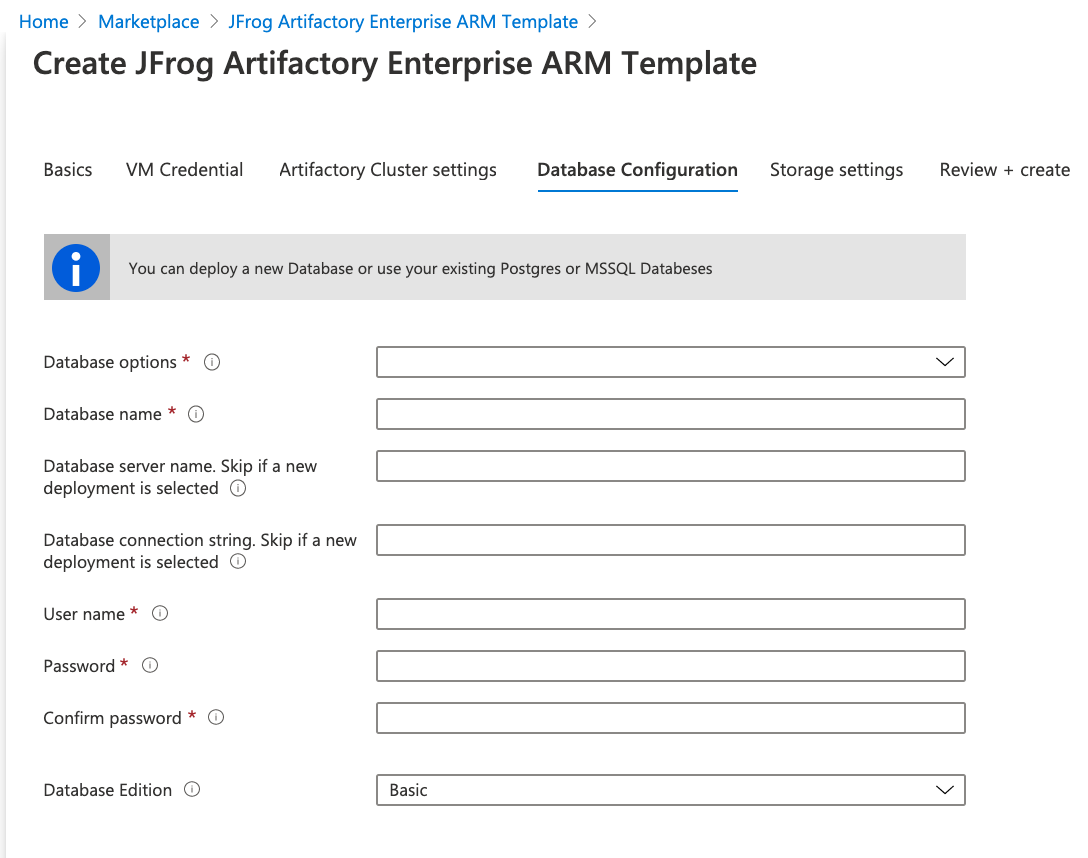Expand the Database options dropdown
1088x858 pixels.
670,362
